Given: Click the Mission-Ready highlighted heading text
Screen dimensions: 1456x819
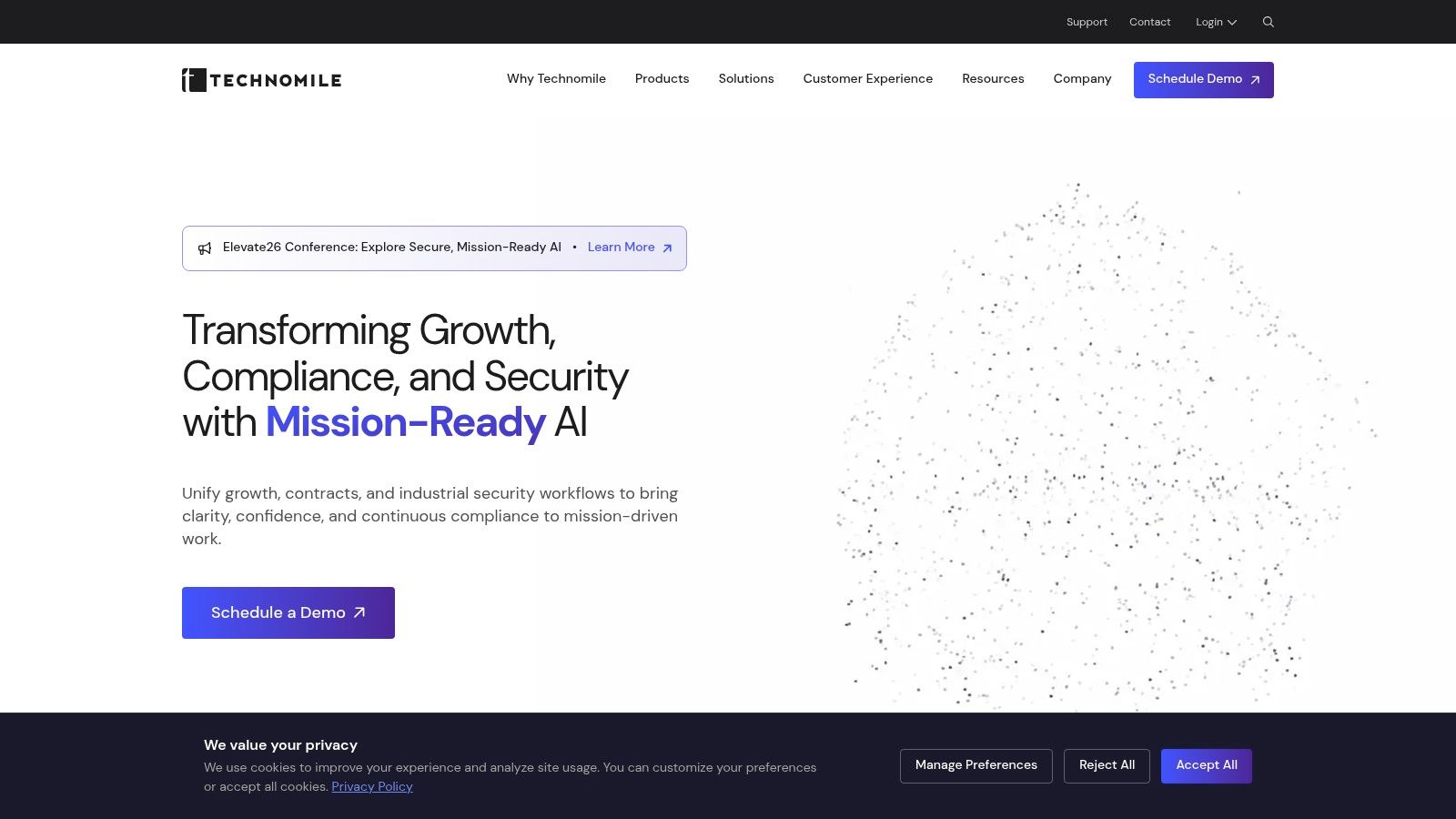Looking at the screenshot, I should point(405,422).
